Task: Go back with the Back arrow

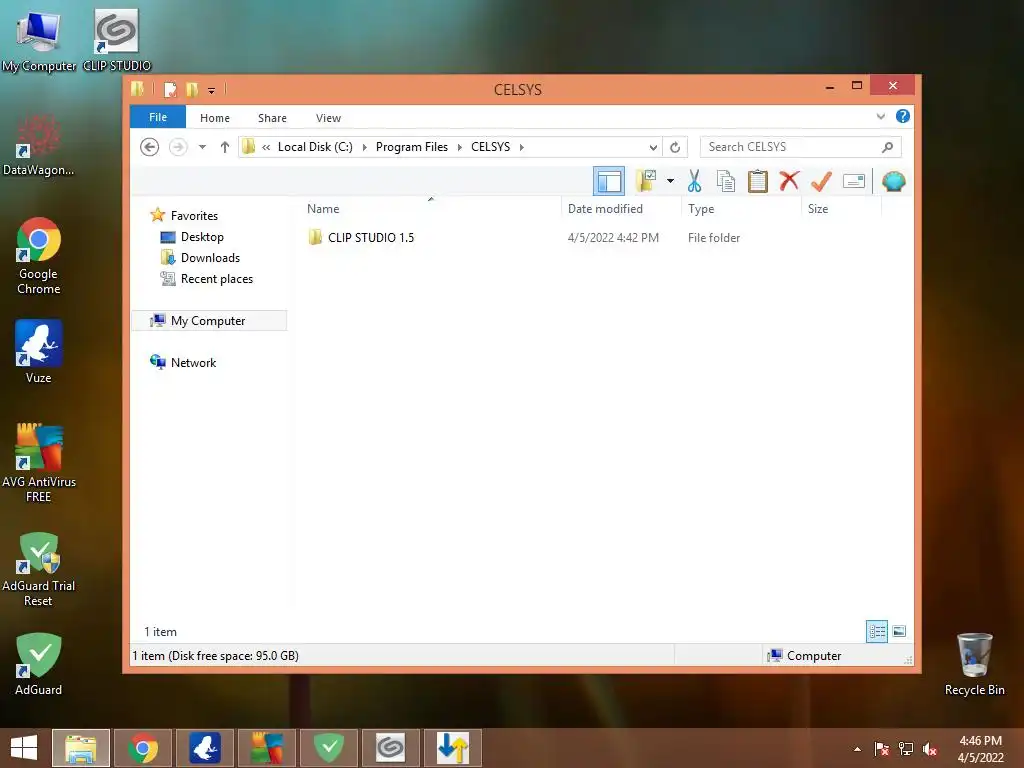Action: (150, 147)
